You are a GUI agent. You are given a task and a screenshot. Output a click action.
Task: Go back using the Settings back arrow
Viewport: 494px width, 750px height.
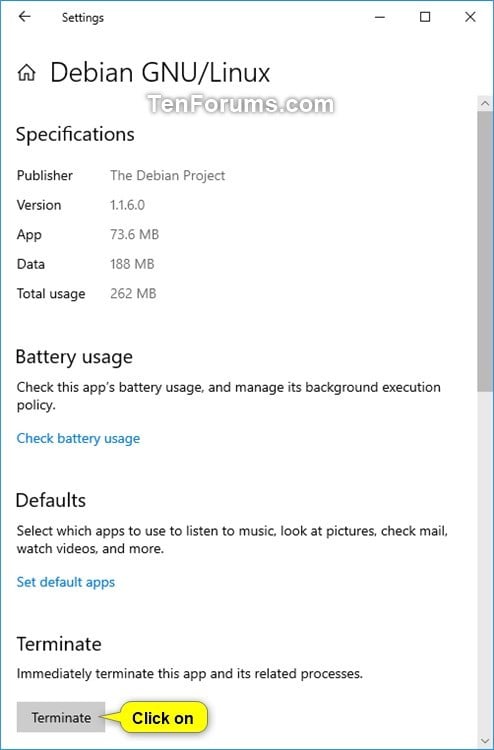tap(24, 17)
